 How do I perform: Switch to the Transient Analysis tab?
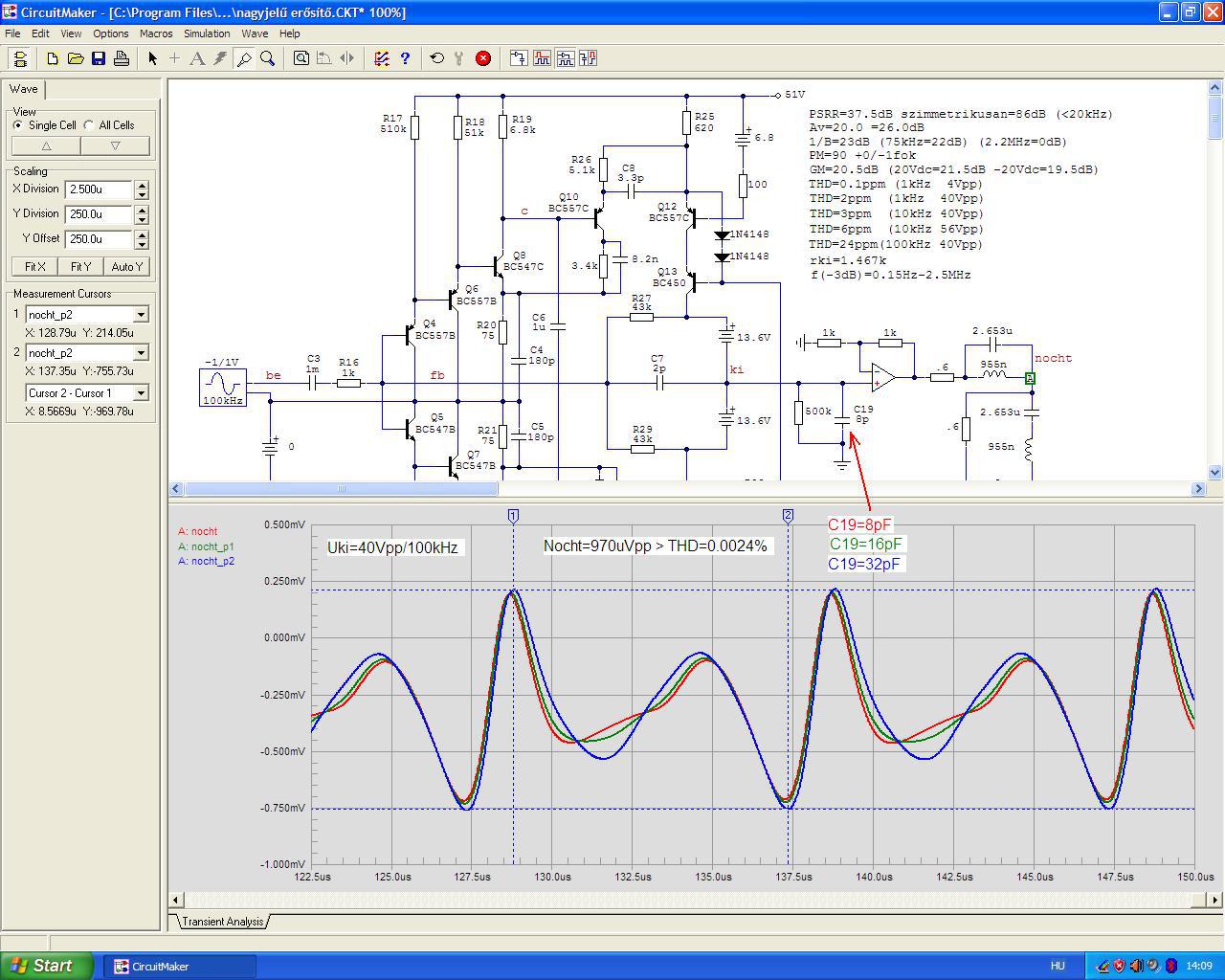point(222,922)
